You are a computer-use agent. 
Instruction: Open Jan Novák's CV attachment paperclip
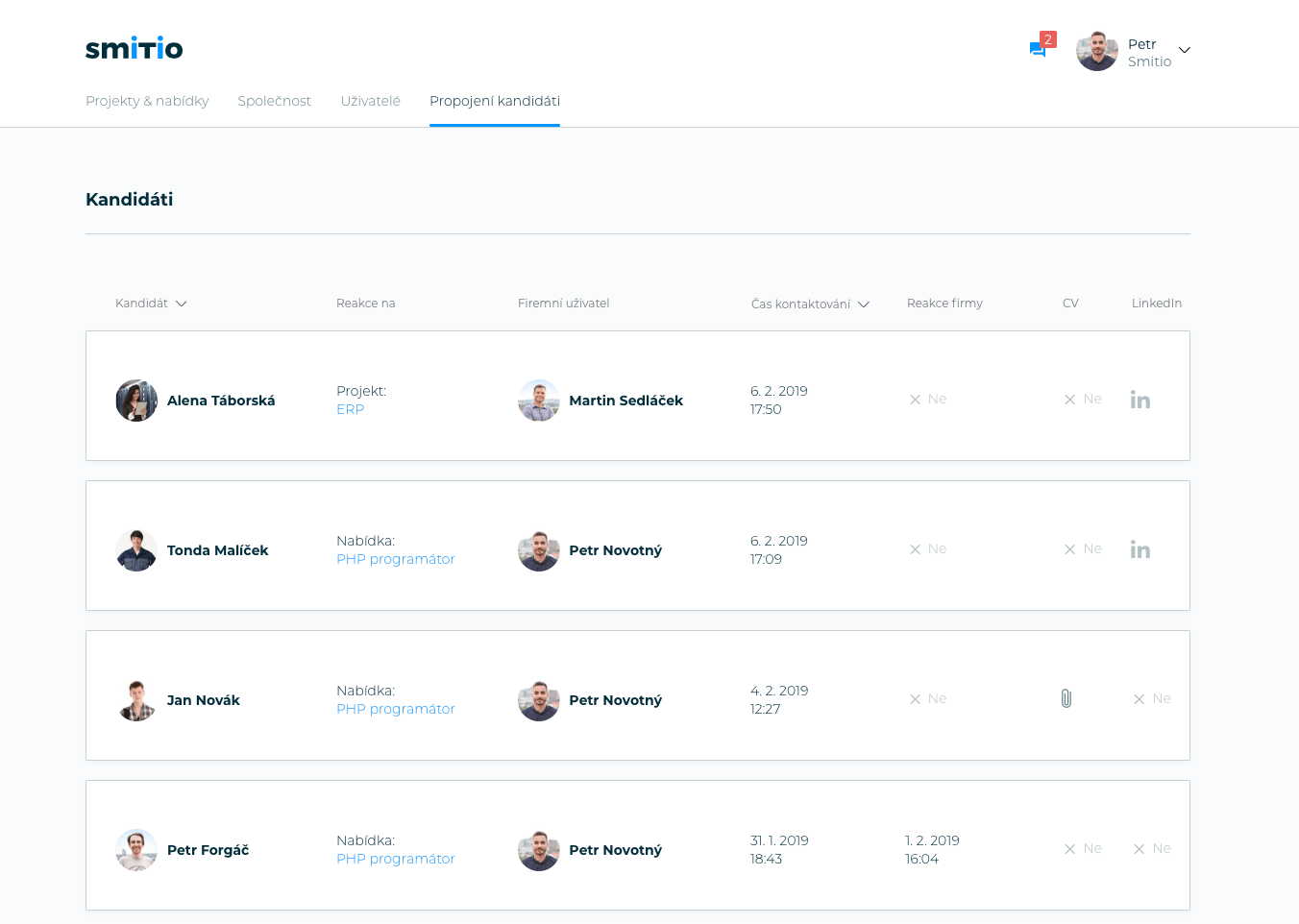click(x=1066, y=698)
